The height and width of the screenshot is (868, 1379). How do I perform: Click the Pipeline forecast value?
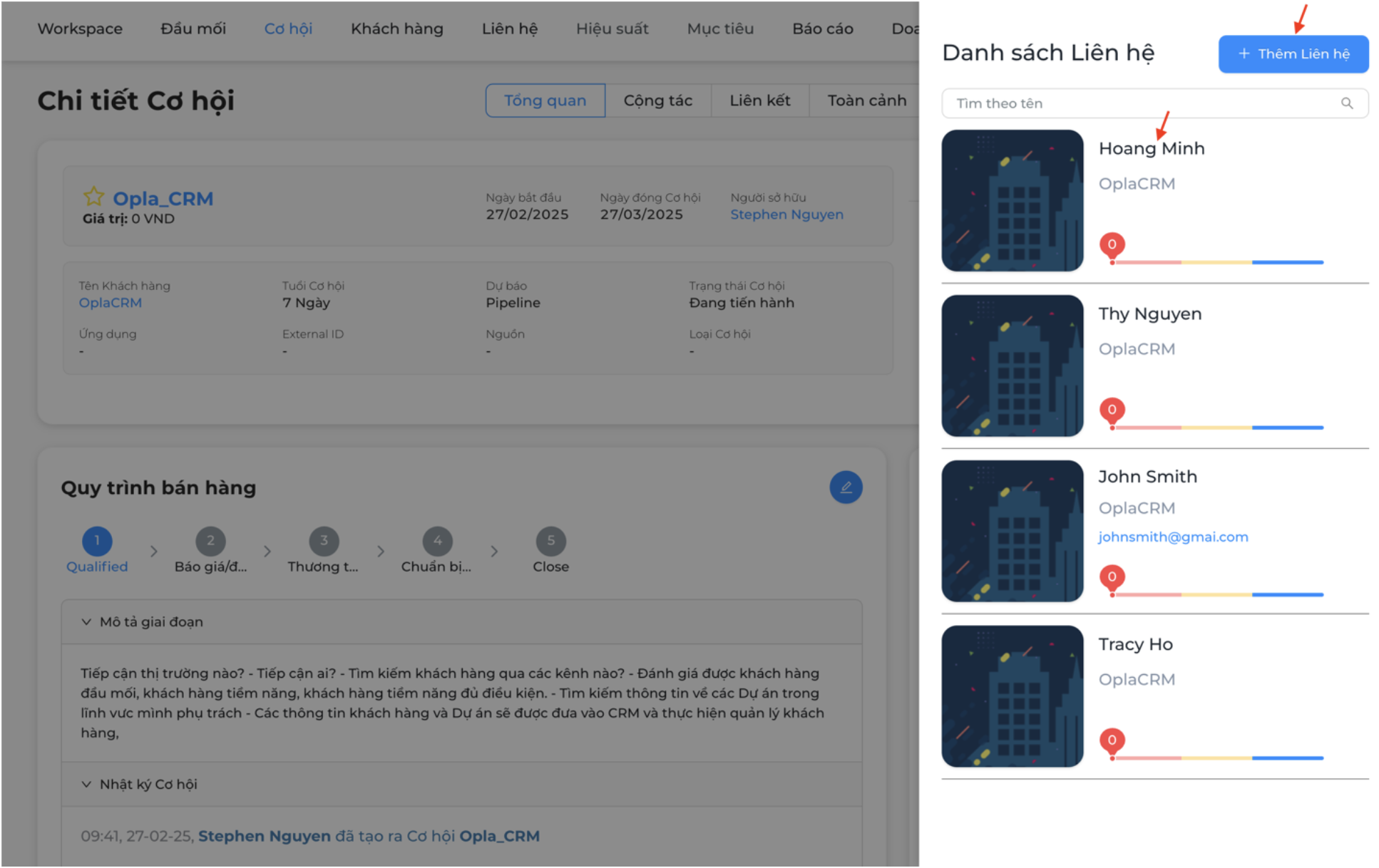pyautogui.click(x=513, y=303)
